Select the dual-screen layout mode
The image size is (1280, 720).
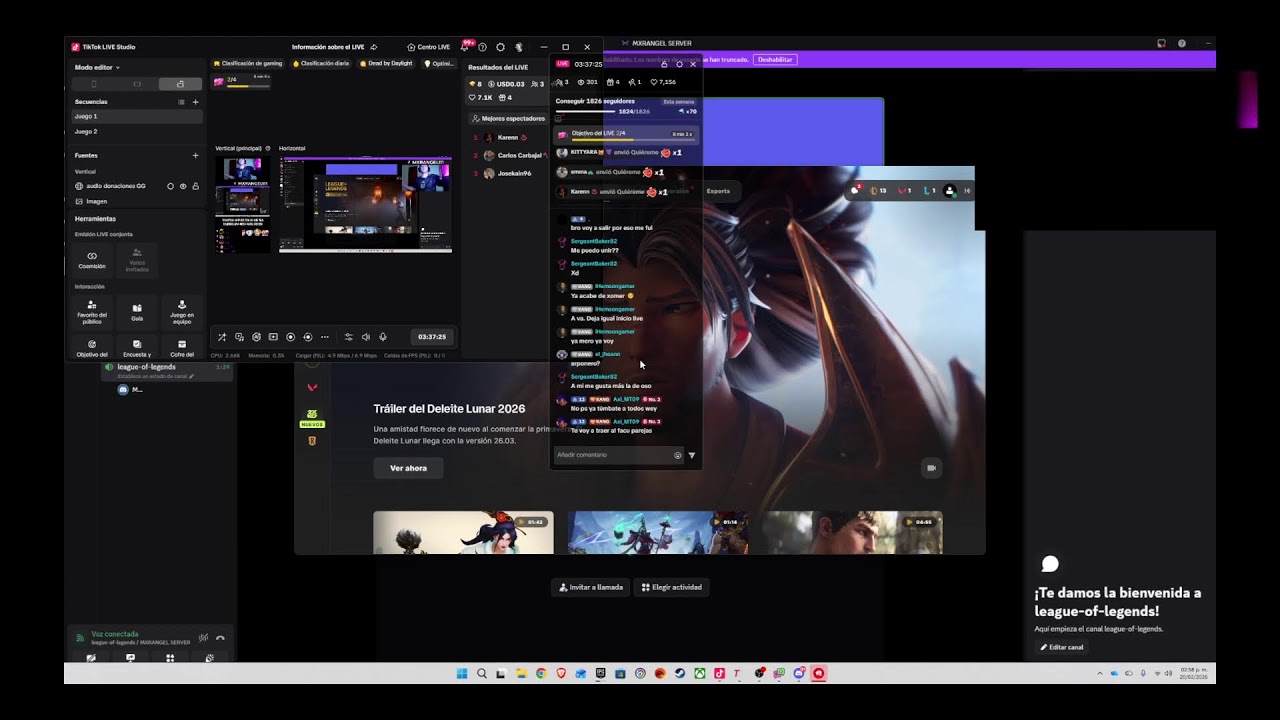180,84
